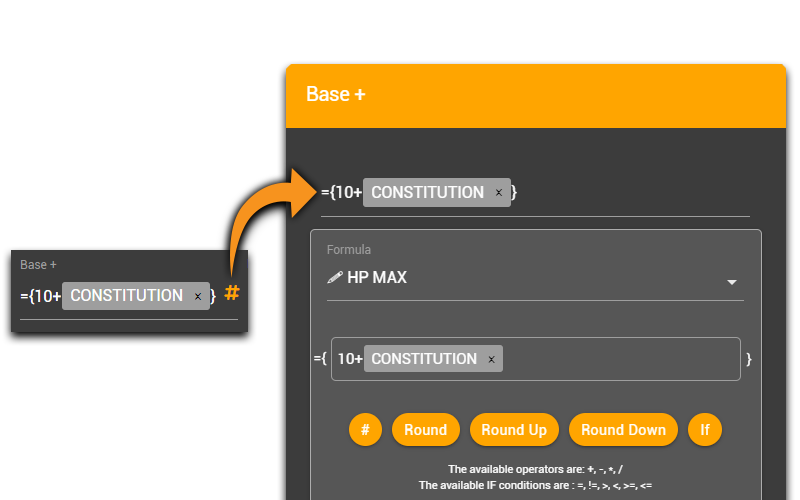Select CONSTITUTION tag on the dialog's top formula line
This screenshot has width=800, height=500.
427,192
